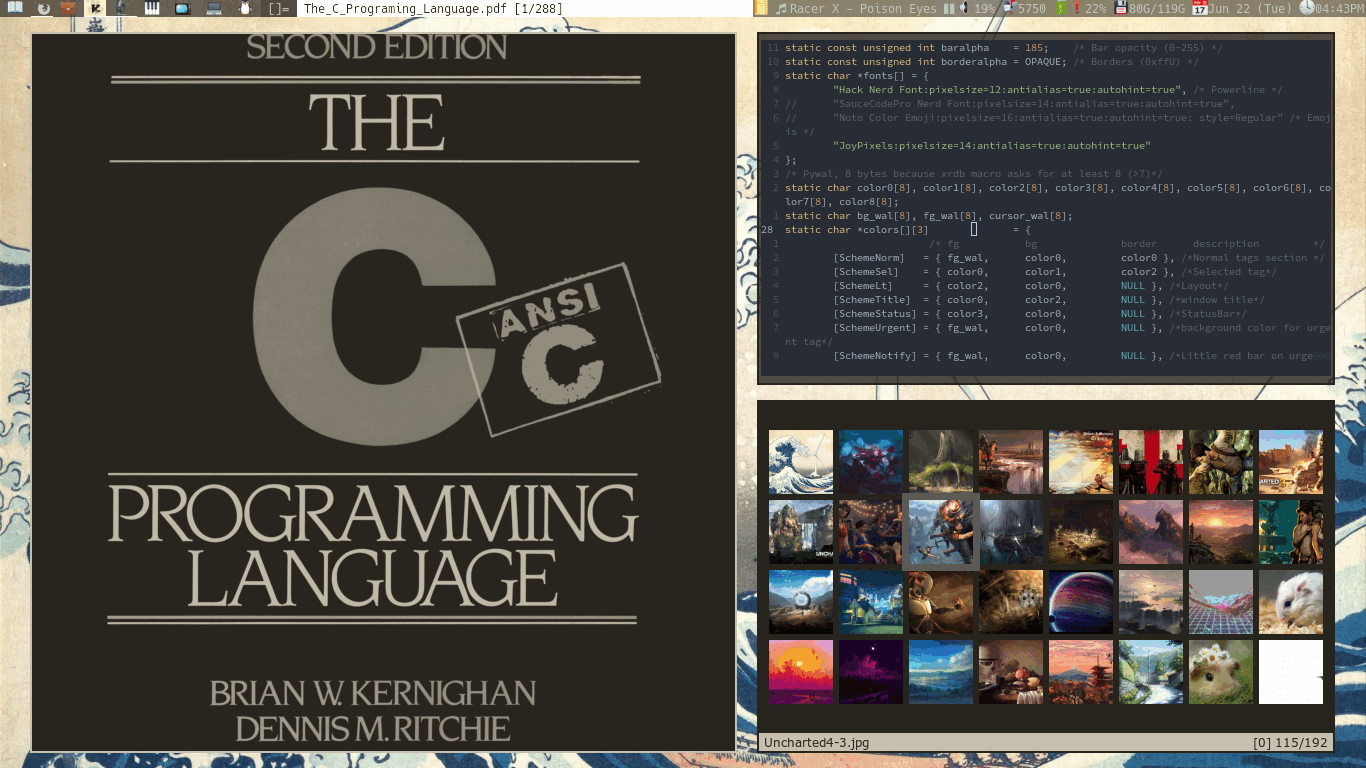Select the red banner knights thumbnail

(1151, 462)
